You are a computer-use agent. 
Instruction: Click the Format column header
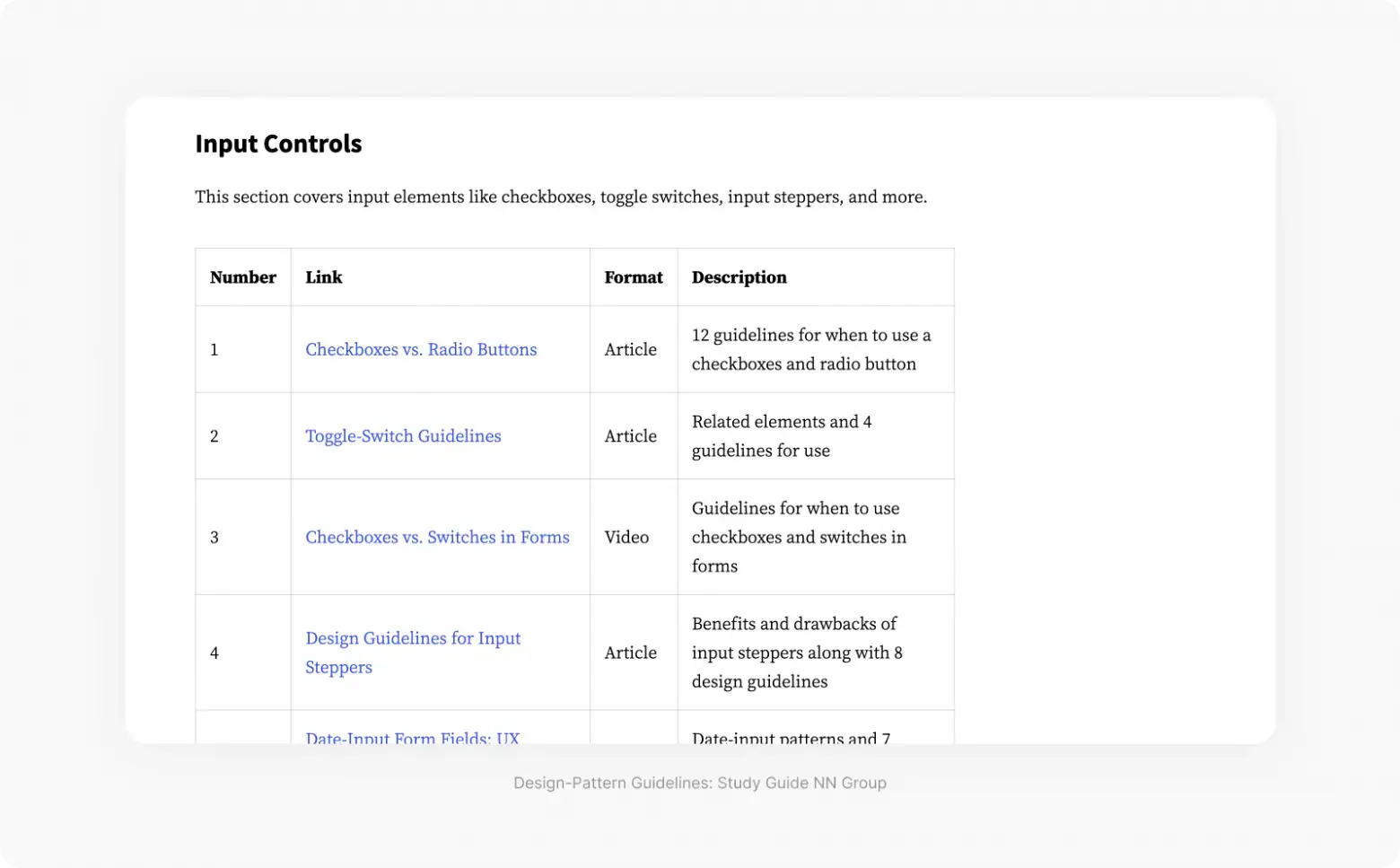tap(634, 277)
